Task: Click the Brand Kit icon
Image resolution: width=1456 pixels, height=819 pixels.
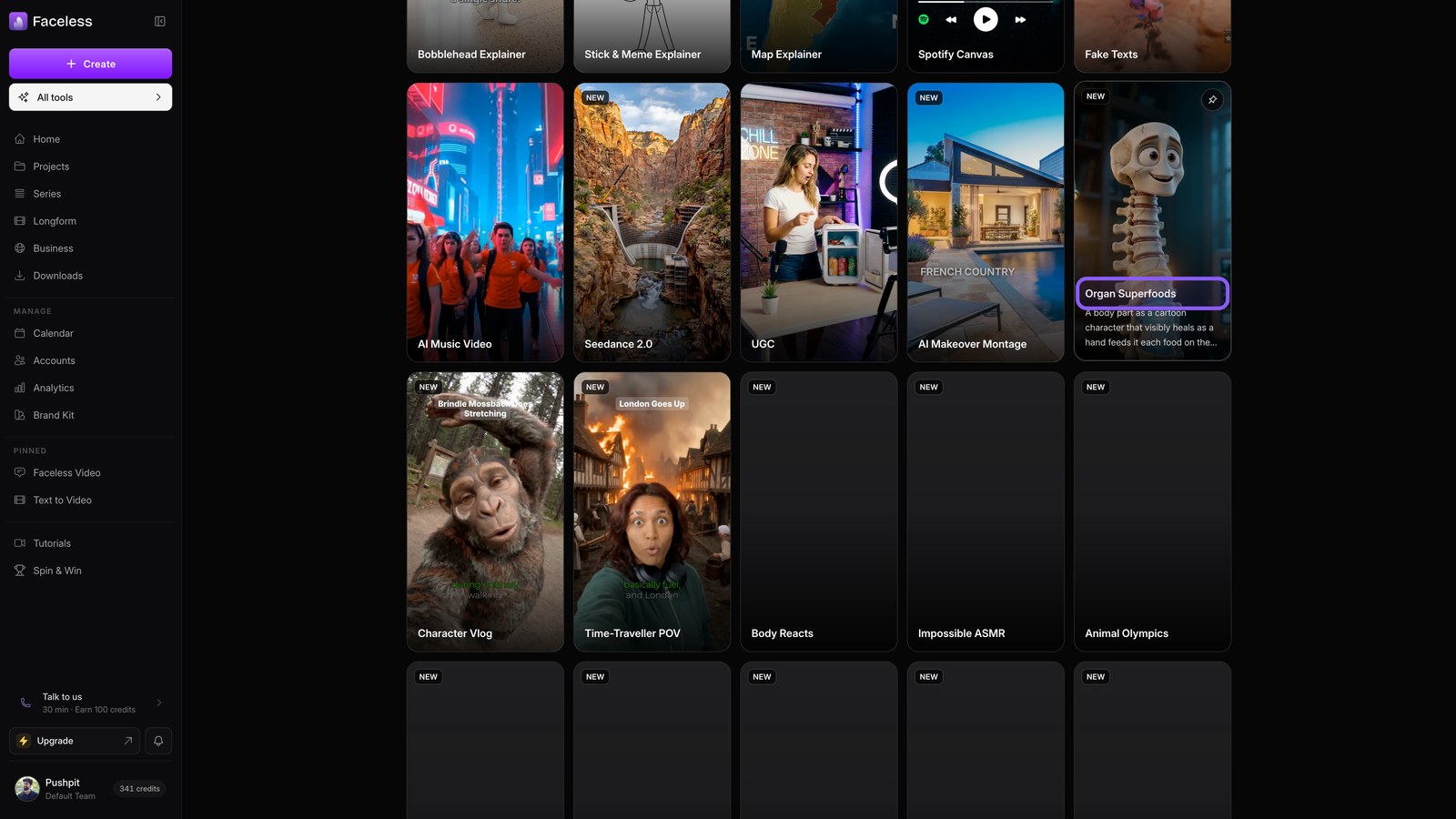Action: (x=20, y=415)
